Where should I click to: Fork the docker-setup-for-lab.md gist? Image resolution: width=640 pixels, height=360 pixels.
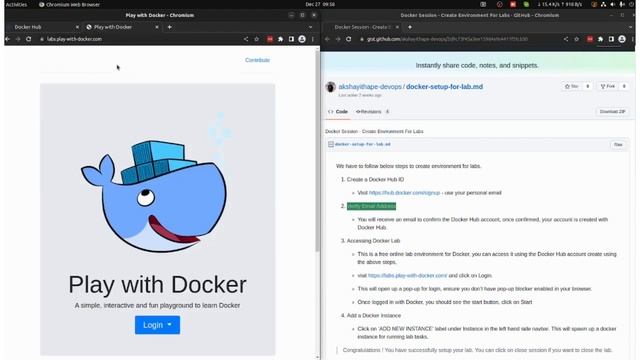coord(608,87)
